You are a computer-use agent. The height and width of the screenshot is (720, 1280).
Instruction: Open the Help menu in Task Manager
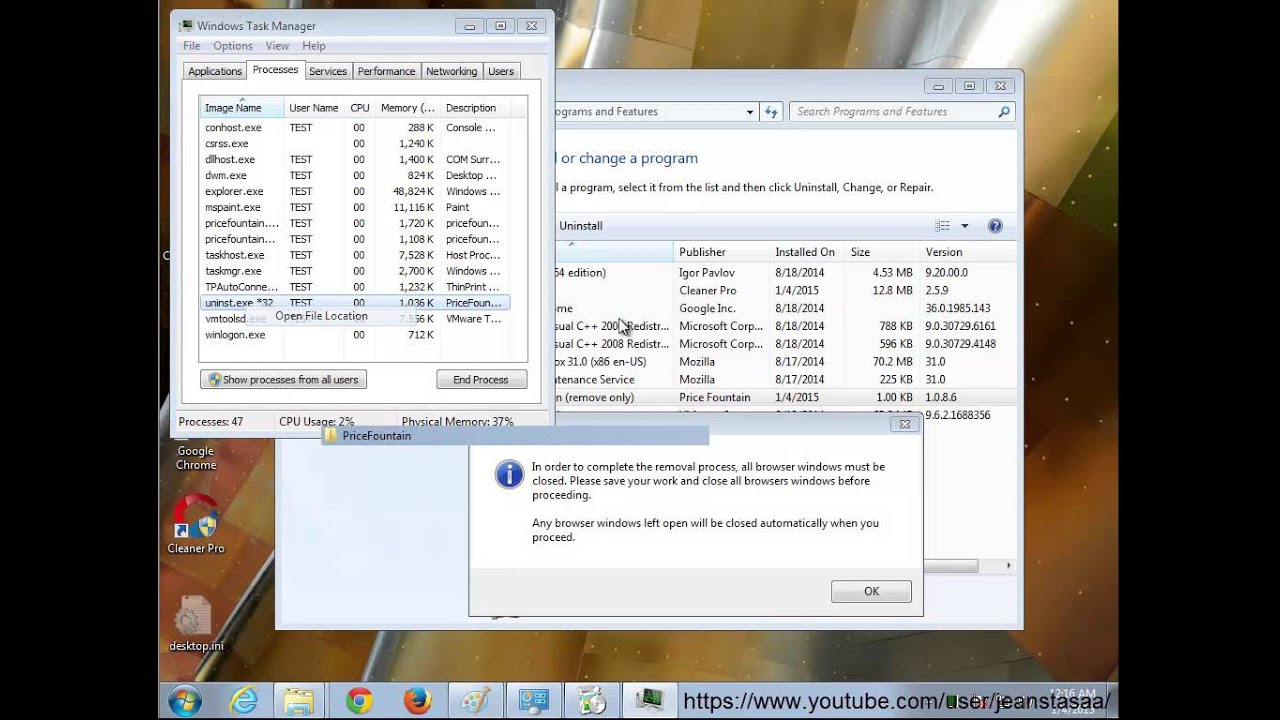pyautogui.click(x=314, y=46)
